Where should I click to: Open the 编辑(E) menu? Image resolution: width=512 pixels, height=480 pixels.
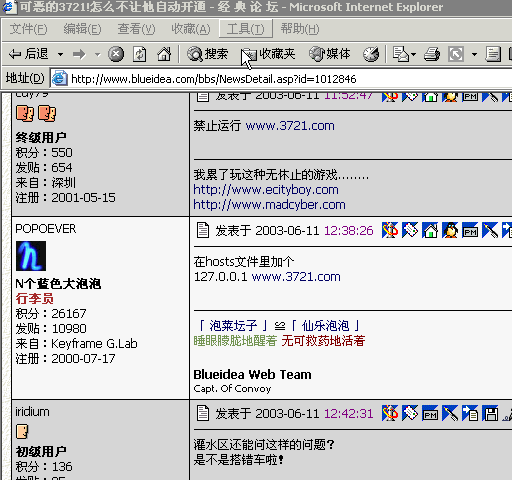pos(82,29)
